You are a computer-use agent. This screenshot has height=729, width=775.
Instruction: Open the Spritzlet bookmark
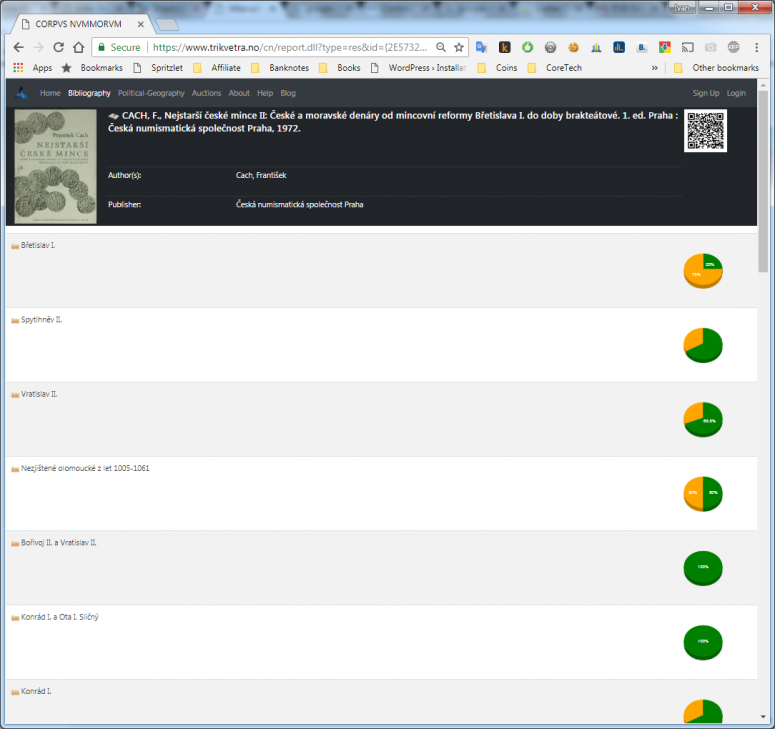click(158, 68)
